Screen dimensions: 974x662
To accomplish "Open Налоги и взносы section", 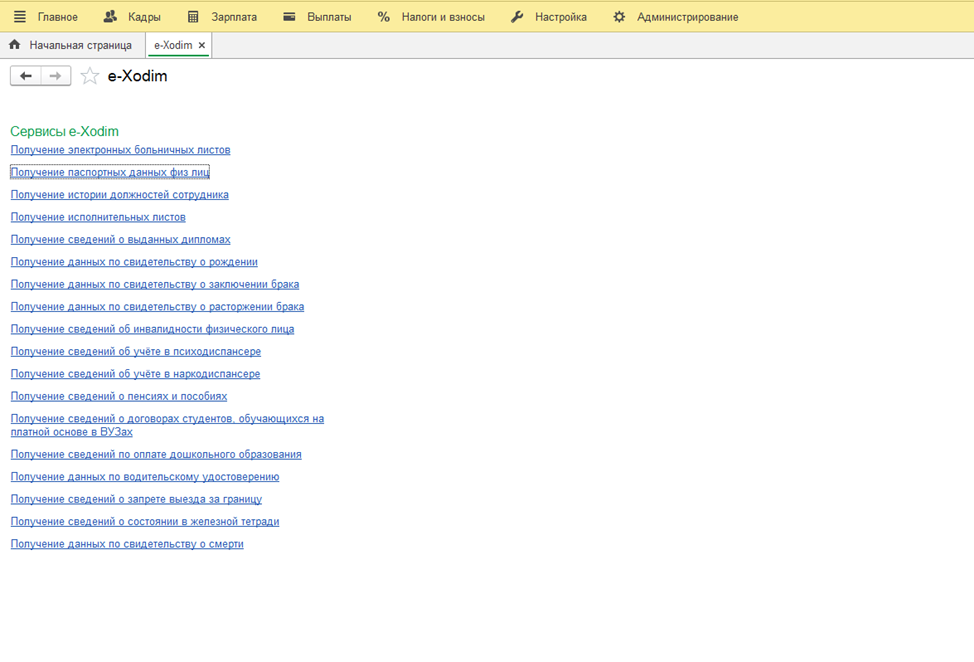I will pos(431,17).
